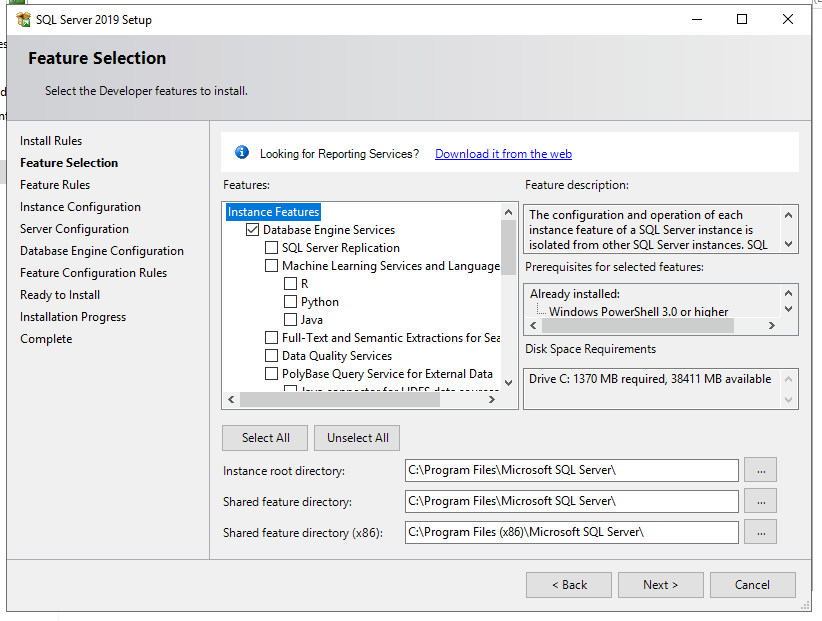The height and width of the screenshot is (621, 822).
Task: Click Complete step in sidebar
Action: (46, 339)
